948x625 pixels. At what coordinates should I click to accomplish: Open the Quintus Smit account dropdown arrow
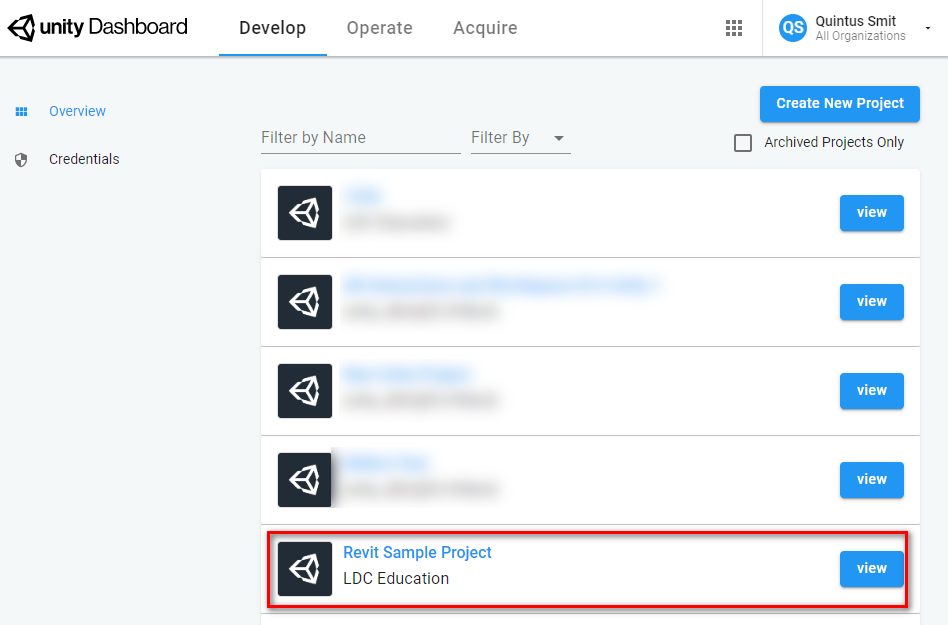click(x=927, y=29)
